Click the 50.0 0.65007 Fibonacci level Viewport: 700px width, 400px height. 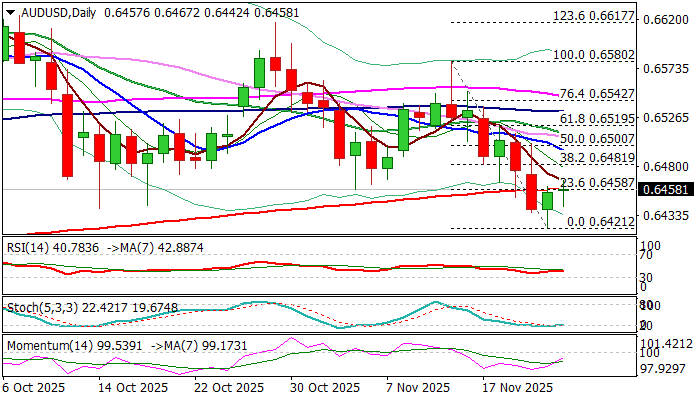[597, 138]
